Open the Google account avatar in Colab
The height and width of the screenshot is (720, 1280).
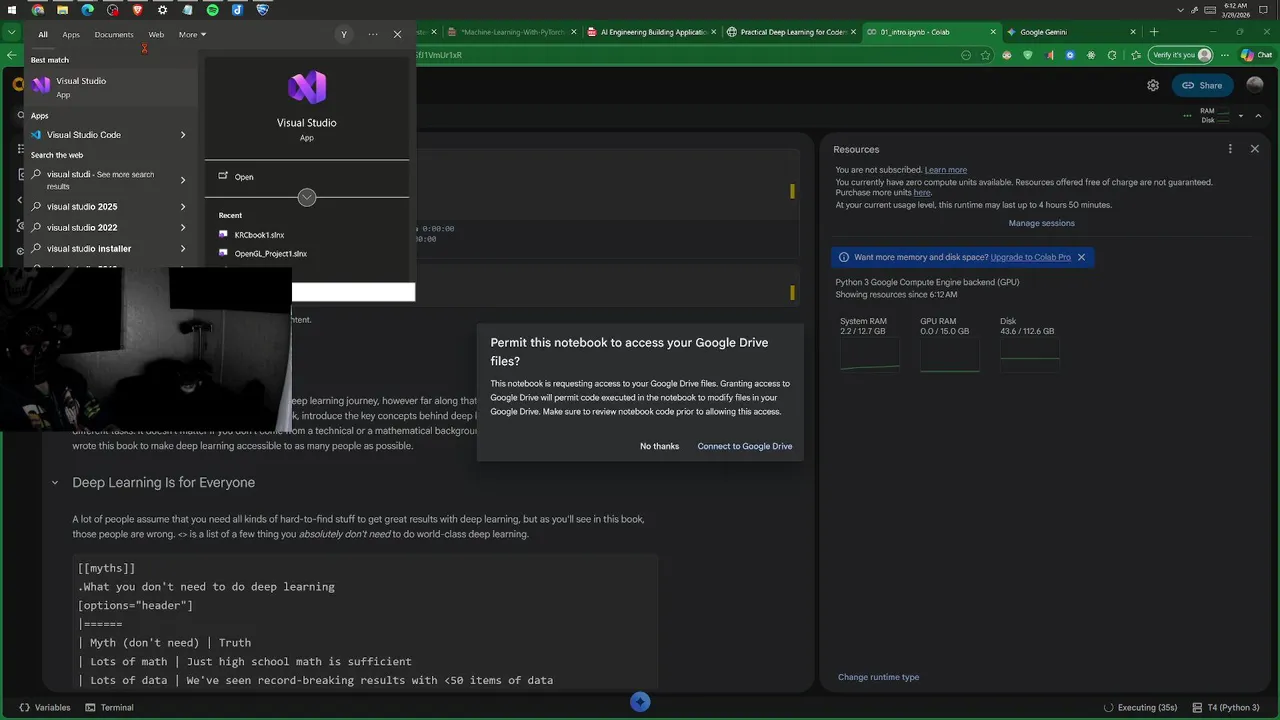(1254, 85)
